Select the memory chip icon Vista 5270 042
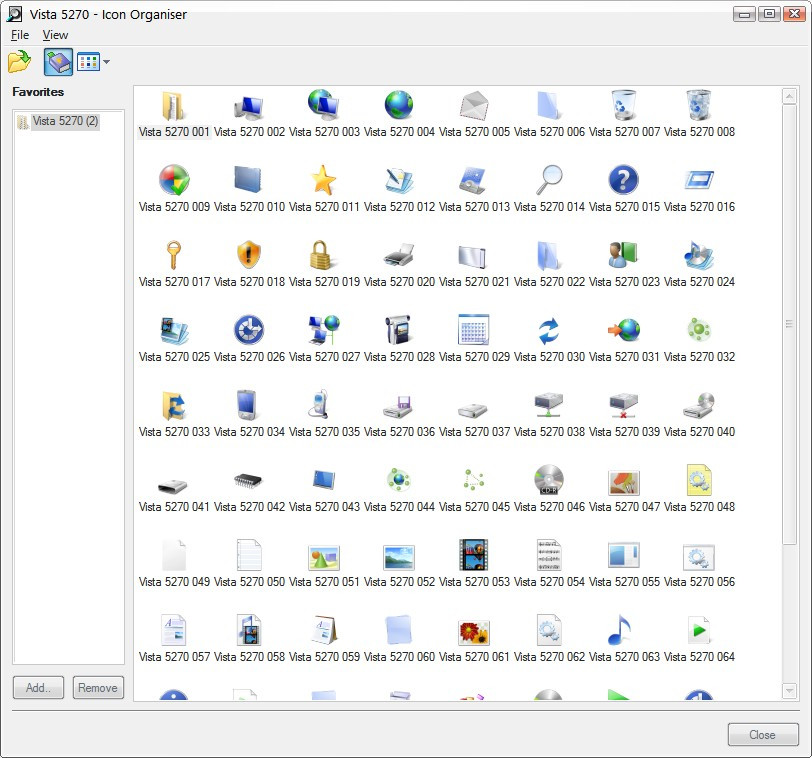Screen dimensions: 812x758 pos(249,481)
